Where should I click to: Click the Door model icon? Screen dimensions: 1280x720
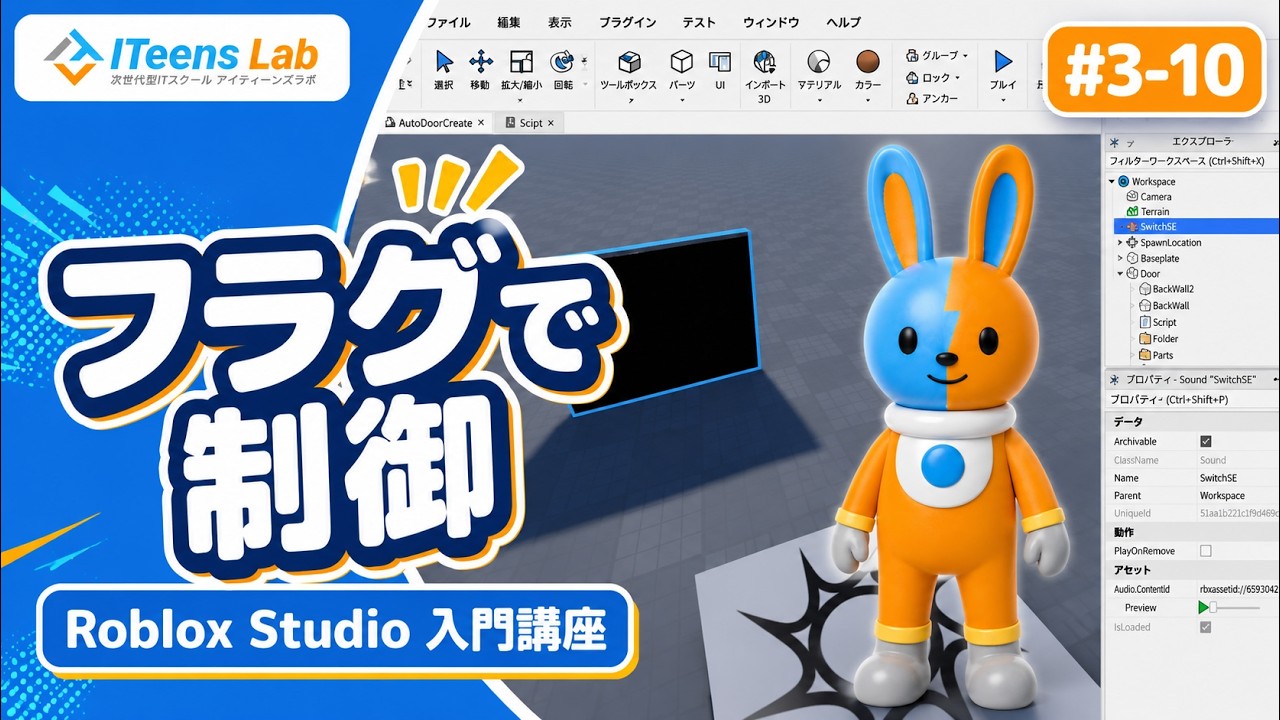click(1133, 273)
